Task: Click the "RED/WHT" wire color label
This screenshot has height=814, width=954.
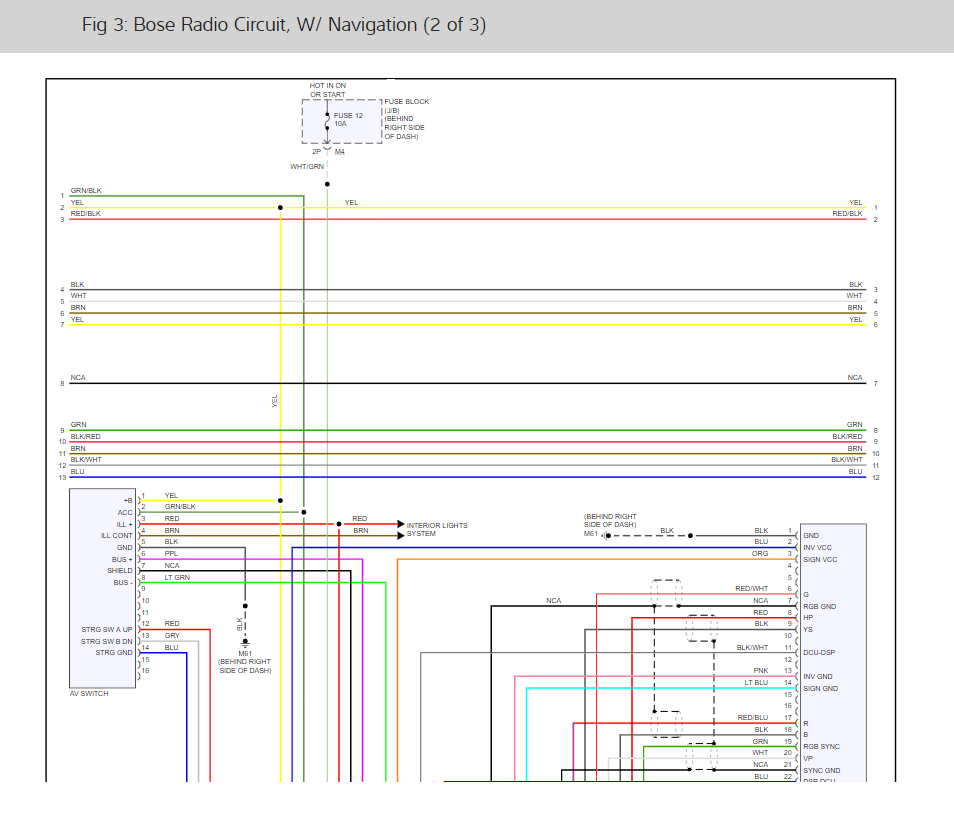Action: 751,589
